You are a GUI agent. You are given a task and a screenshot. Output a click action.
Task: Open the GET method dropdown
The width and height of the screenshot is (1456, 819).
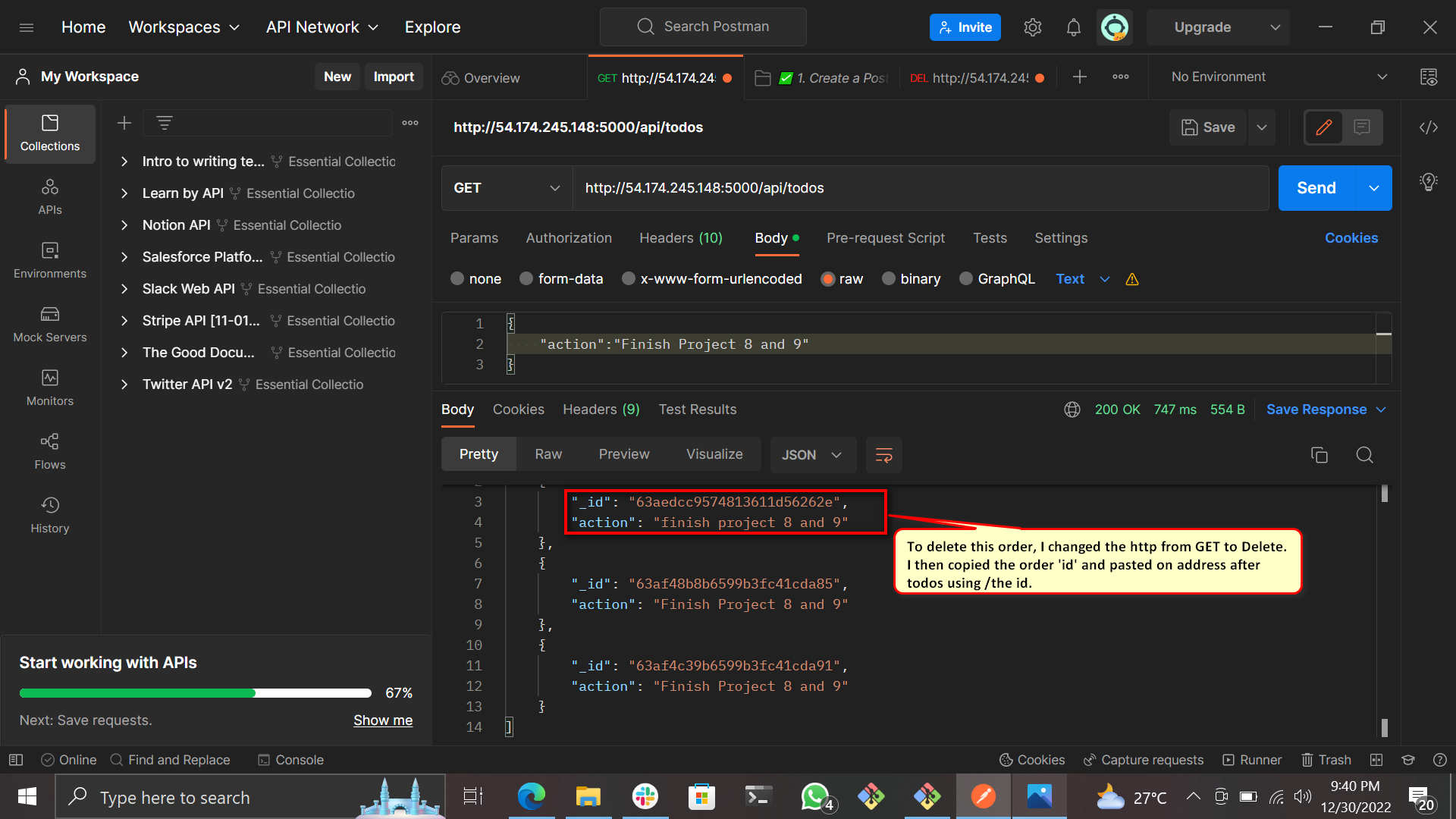tap(506, 188)
